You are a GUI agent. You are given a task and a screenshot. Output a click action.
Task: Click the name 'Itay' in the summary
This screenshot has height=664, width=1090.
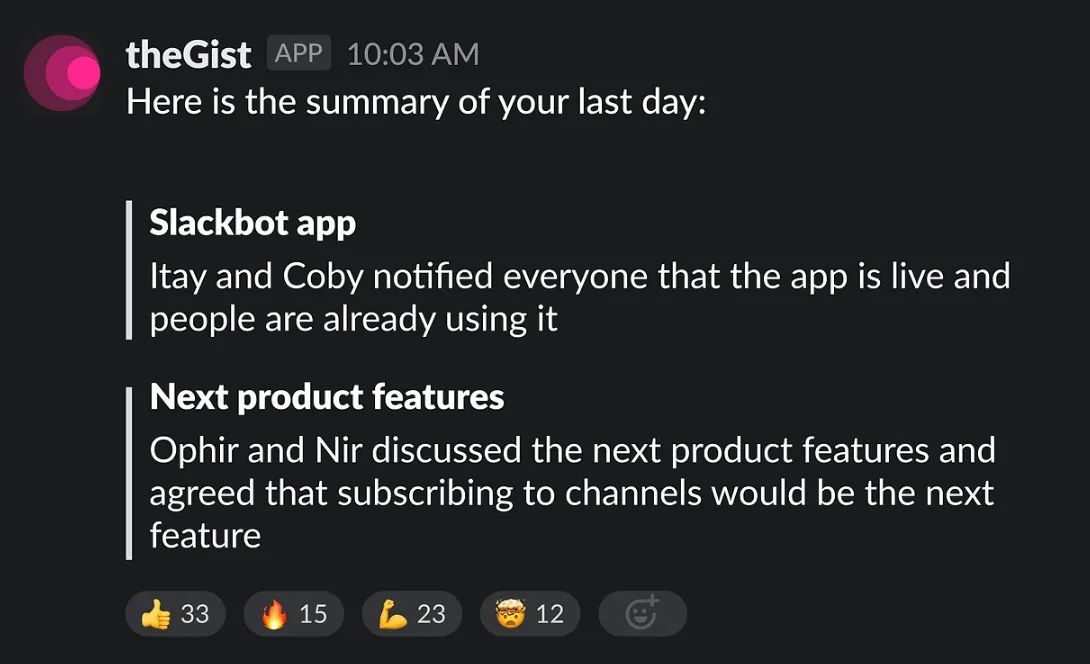[x=175, y=276]
